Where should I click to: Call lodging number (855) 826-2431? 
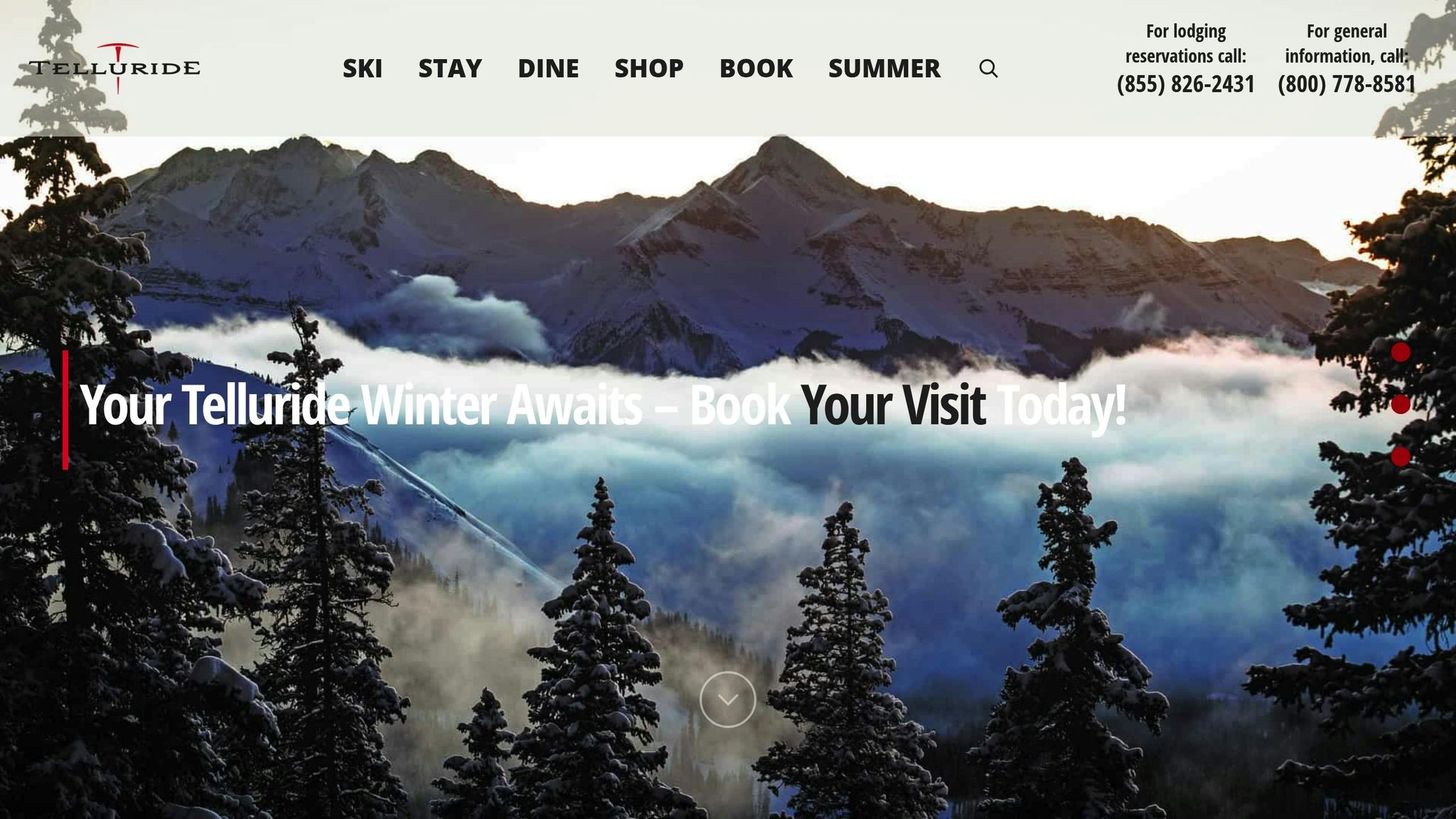point(1186,84)
